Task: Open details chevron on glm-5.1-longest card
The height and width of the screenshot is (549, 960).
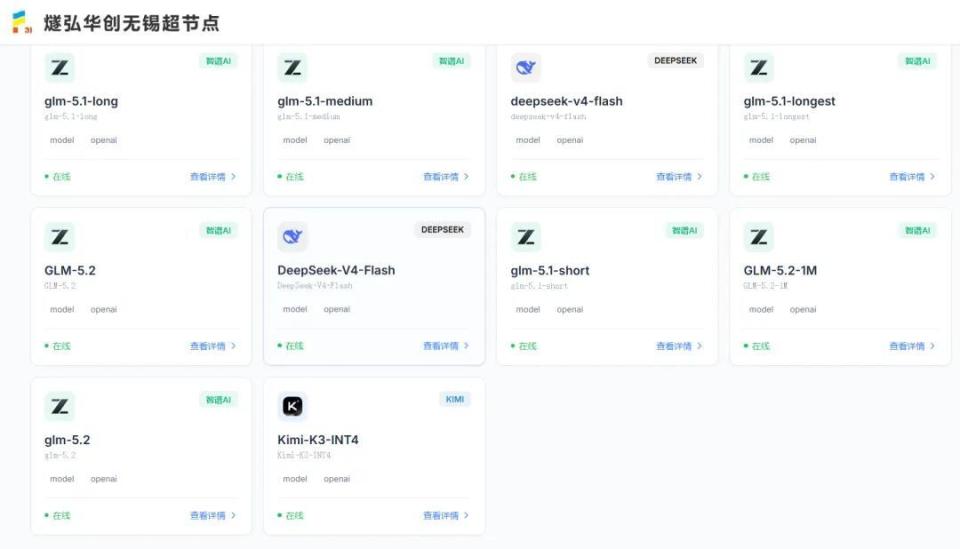Action: click(x=932, y=176)
